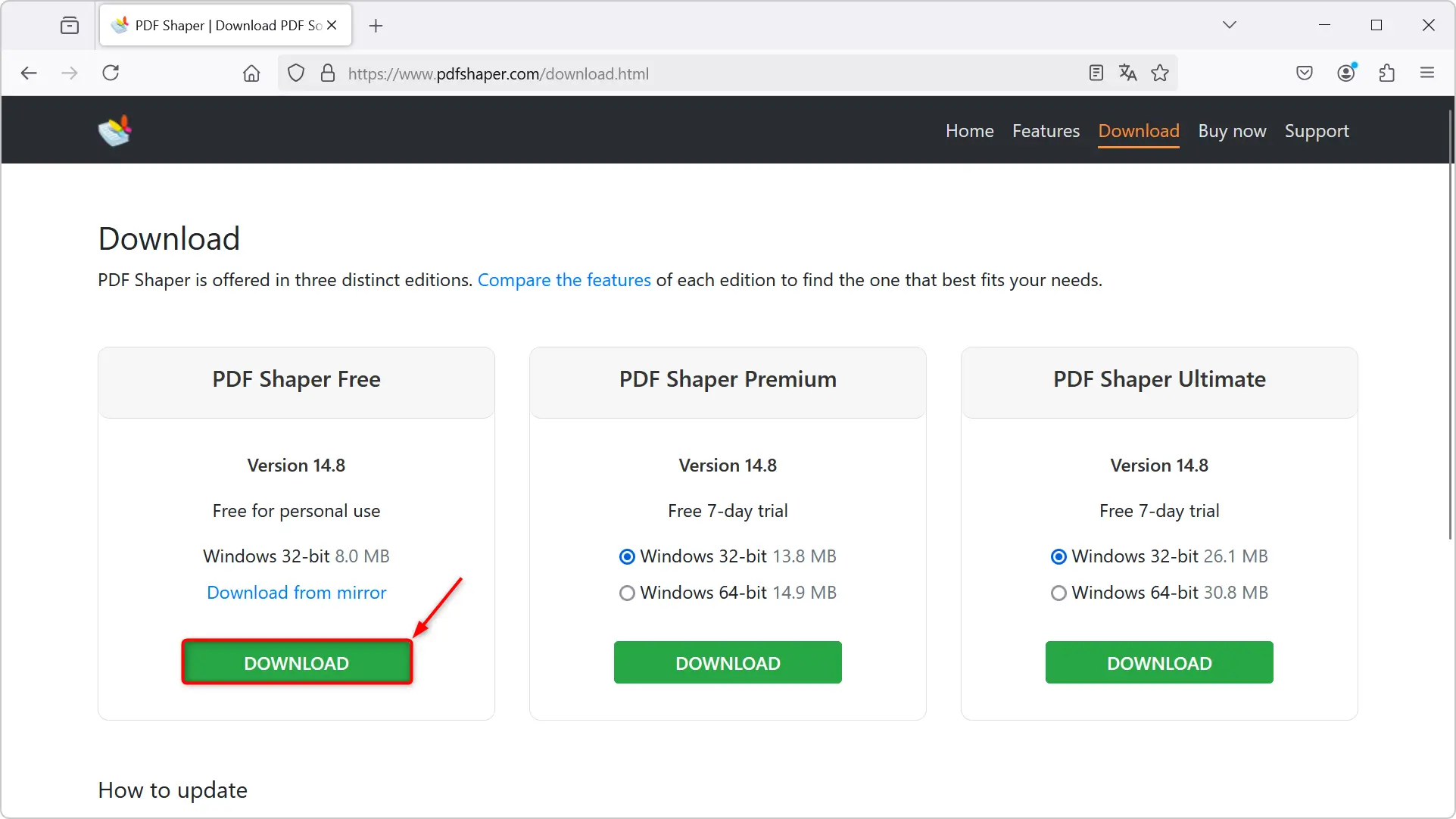Viewport: 1456px width, 819px height.
Task: Open the Firefox account menu
Action: tap(1346, 73)
